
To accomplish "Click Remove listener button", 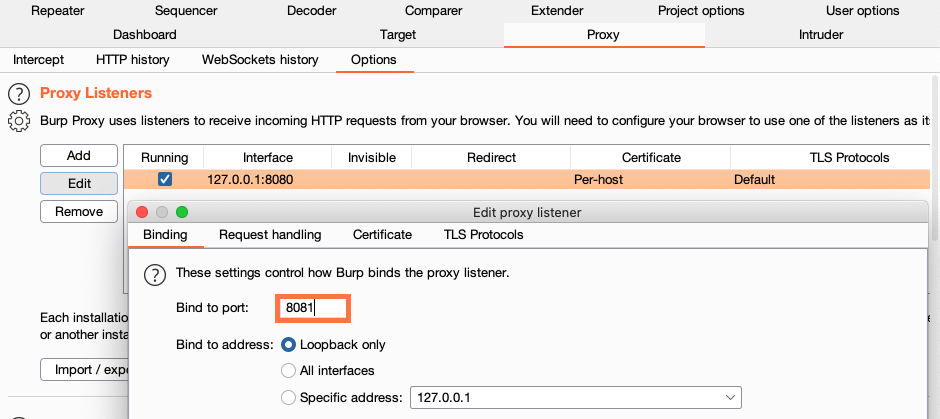I will [79, 212].
